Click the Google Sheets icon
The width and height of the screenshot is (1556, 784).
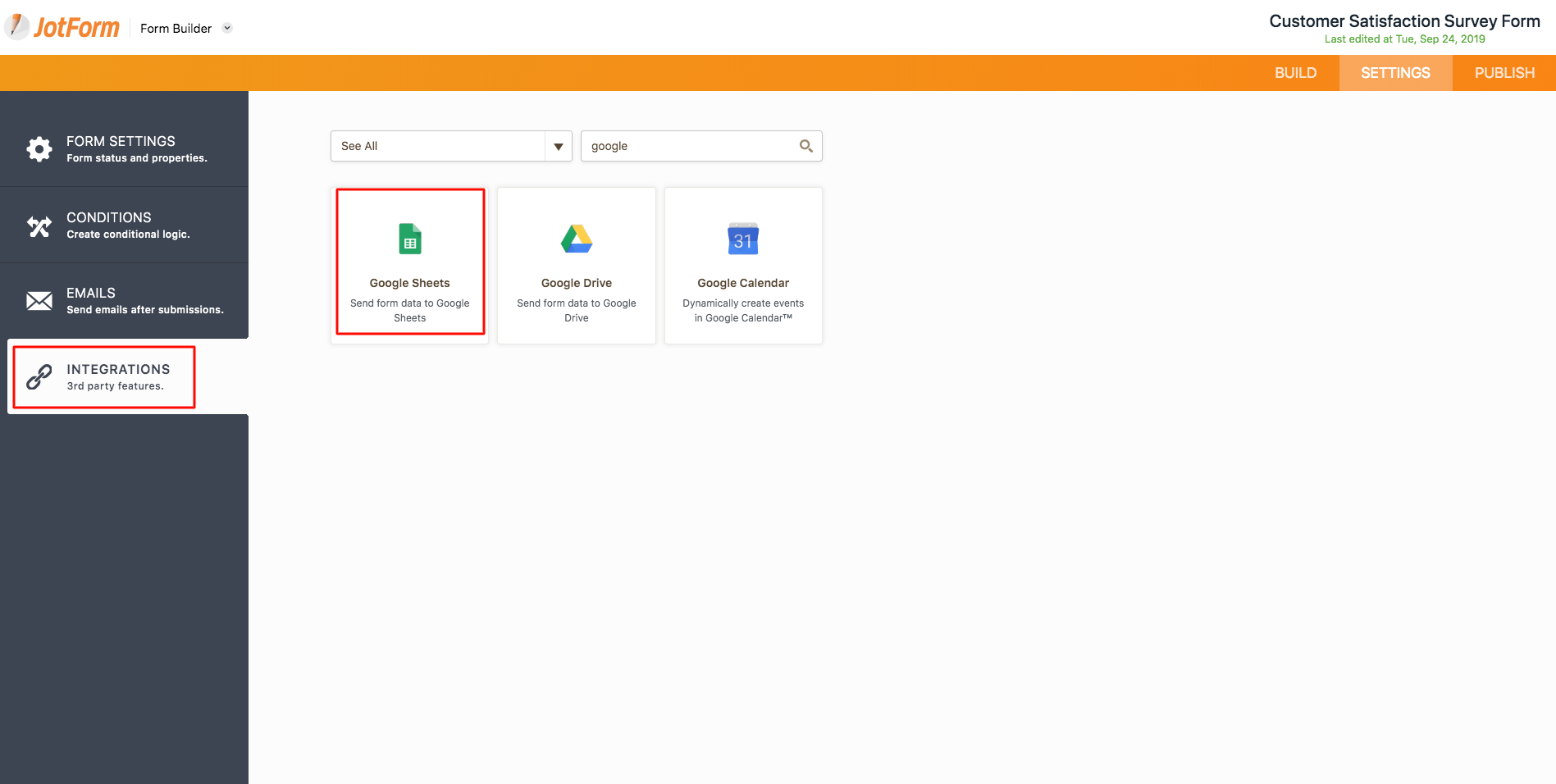coord(410,239)
